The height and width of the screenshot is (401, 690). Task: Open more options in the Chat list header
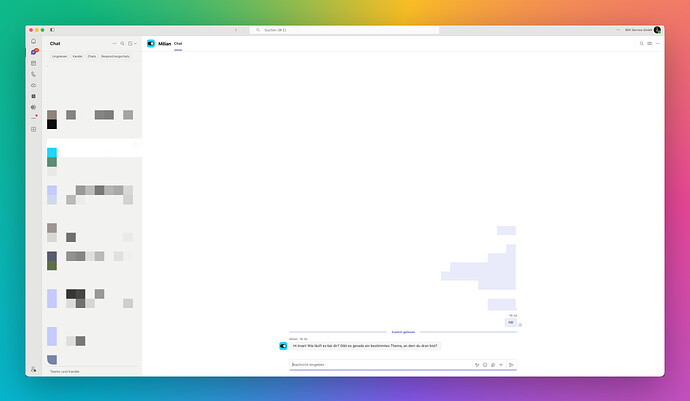pyautogui.click(x=114, y=44)
